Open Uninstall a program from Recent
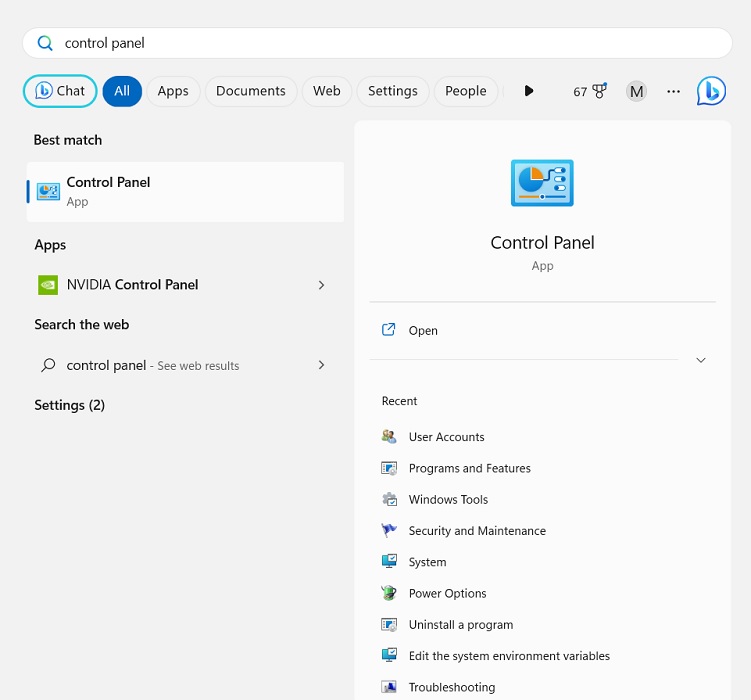Viewport: 751px width, 700px height. 461,625
